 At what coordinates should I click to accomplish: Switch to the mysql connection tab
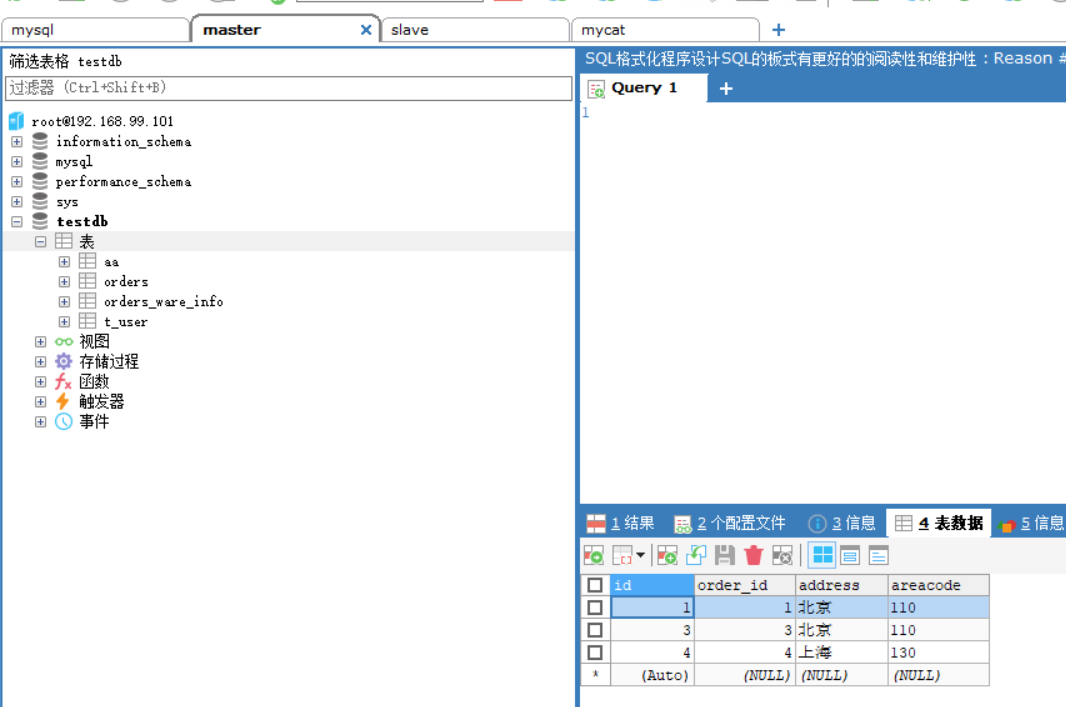point(95,30)
